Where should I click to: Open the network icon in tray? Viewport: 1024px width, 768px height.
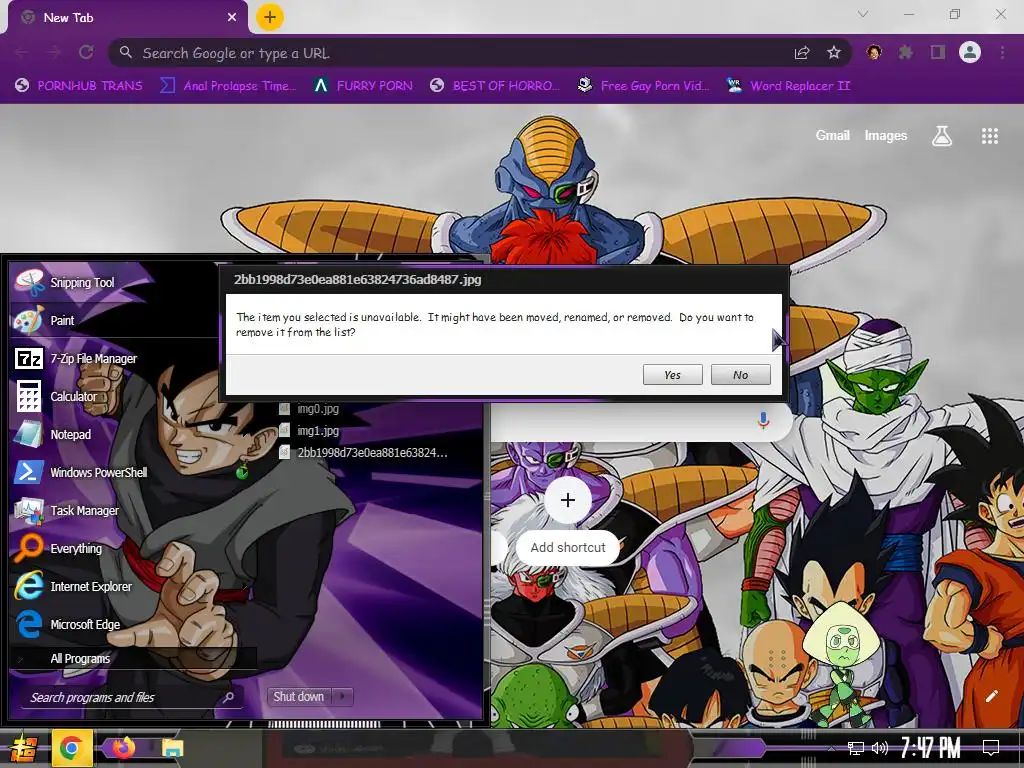click(x=856, y=748)
